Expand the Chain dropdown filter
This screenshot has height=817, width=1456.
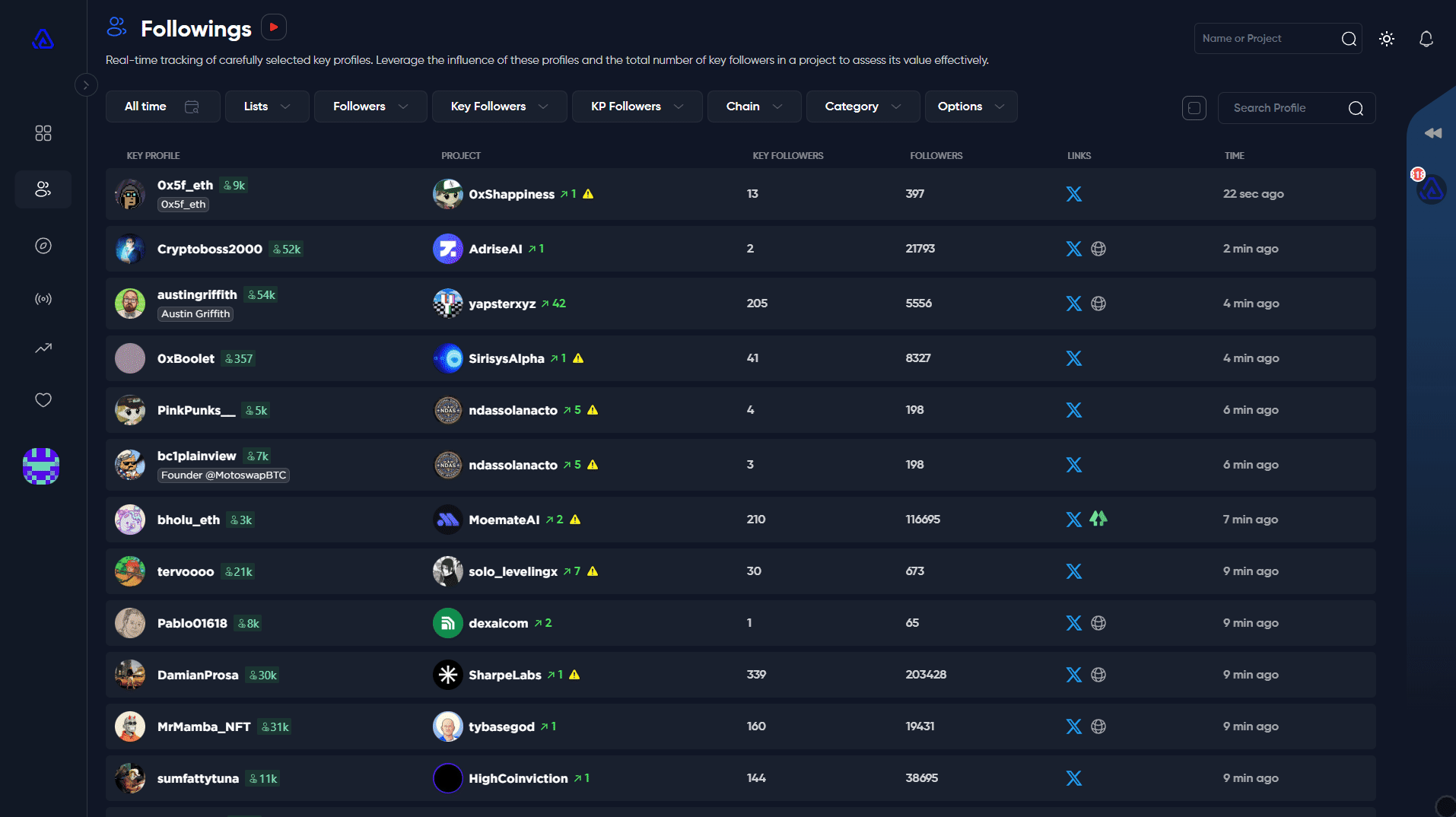tap(754, 106)
